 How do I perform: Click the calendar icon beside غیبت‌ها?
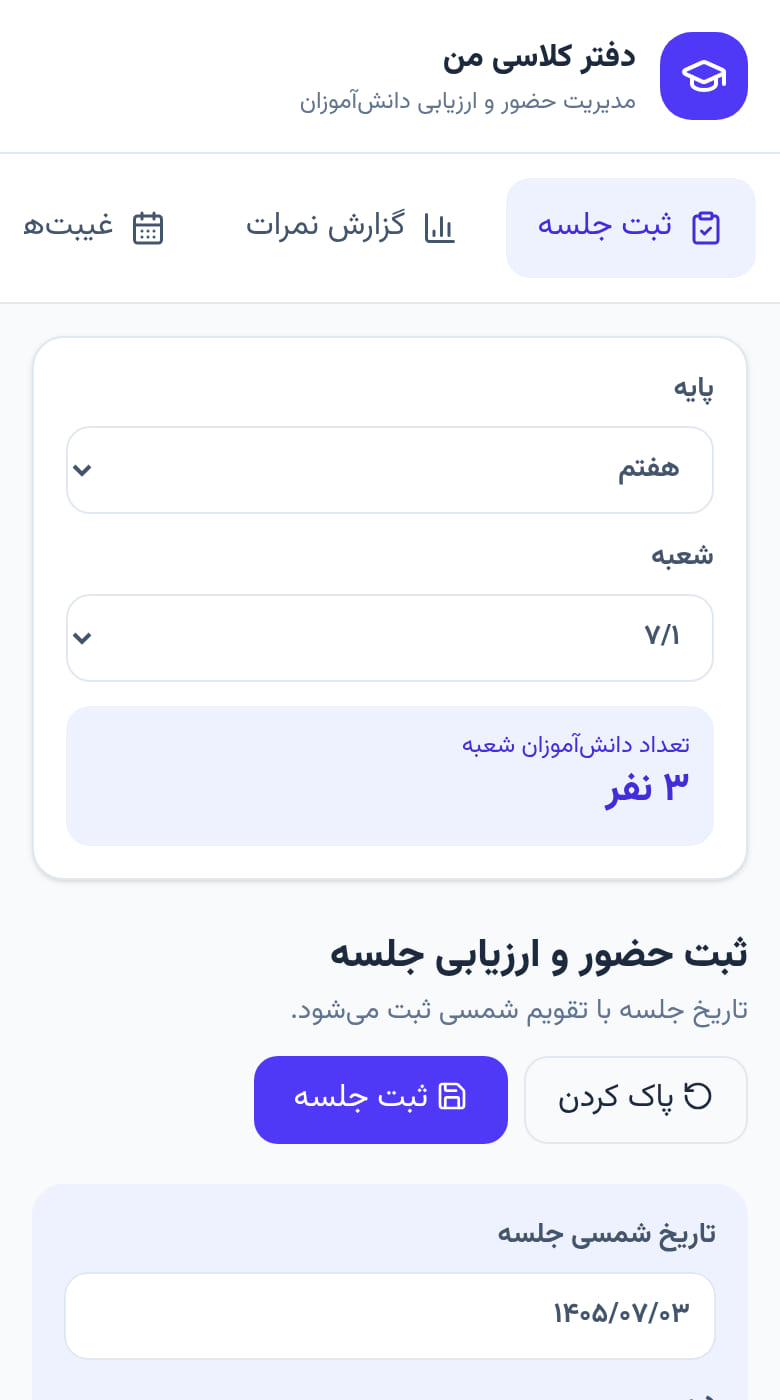[148, 228]
